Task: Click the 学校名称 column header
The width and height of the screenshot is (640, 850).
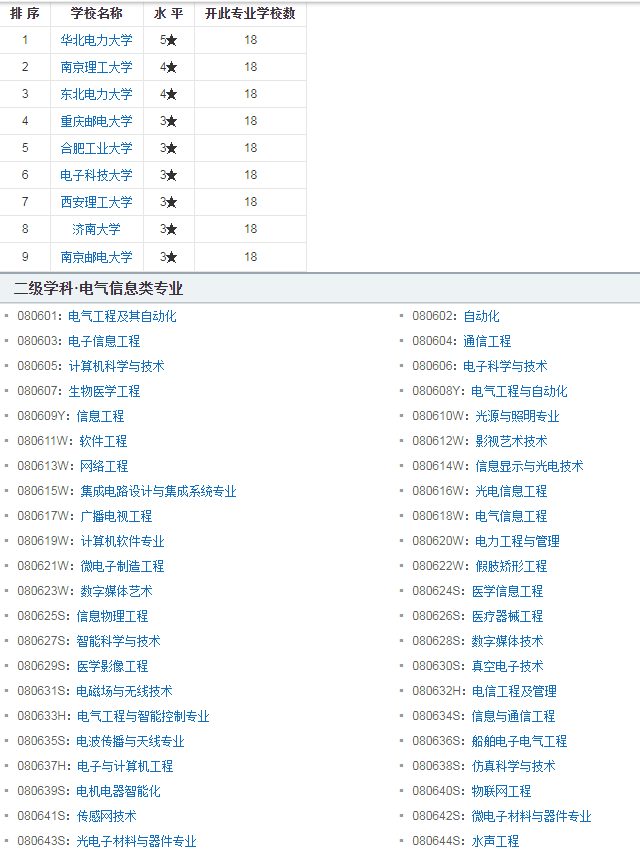Action: tap(96, 14)
